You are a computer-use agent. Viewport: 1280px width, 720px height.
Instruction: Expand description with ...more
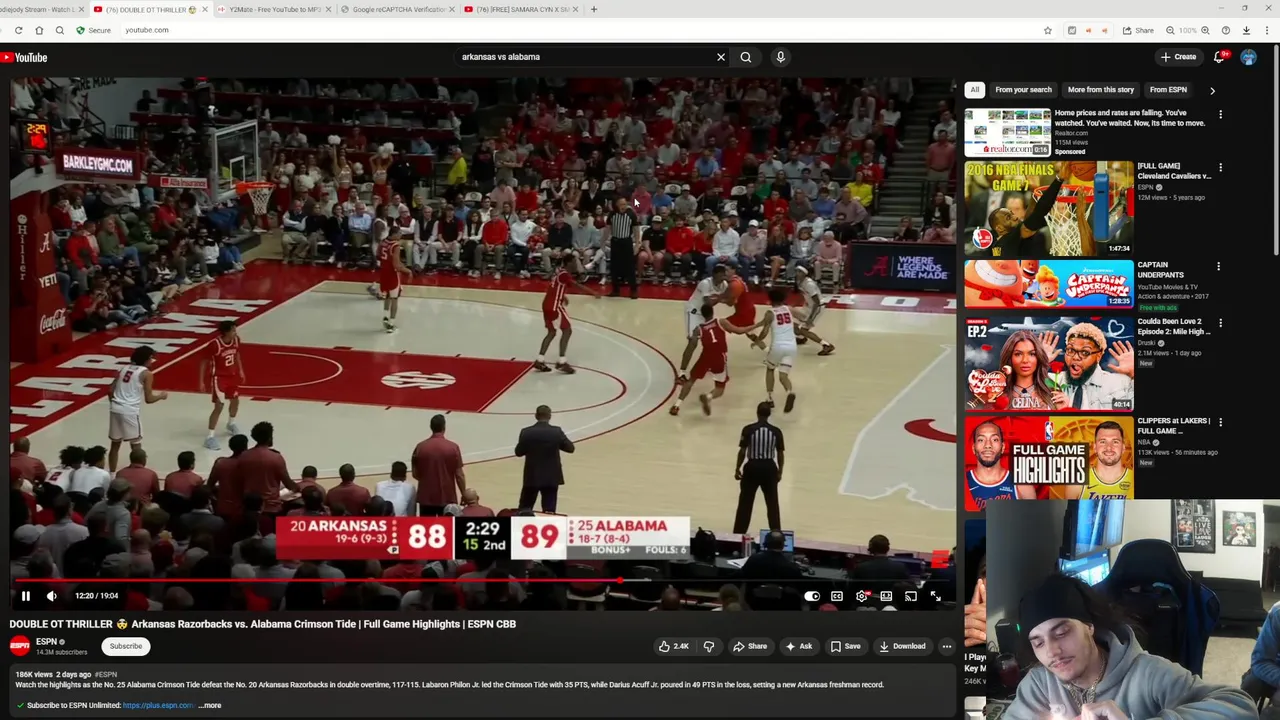[x=210, y=705]
